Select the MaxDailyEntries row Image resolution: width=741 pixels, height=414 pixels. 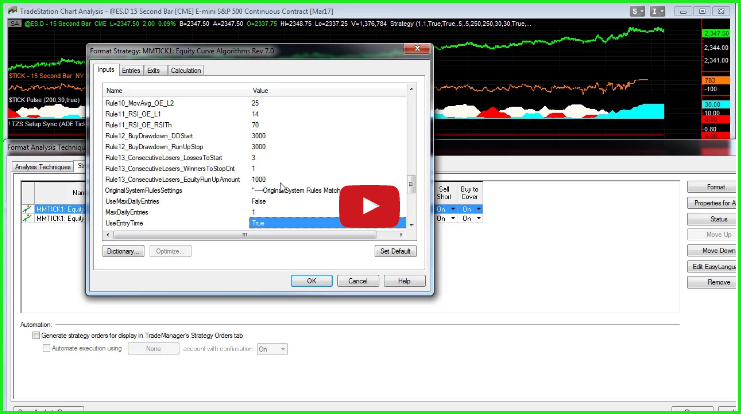[x=254, y=212]
